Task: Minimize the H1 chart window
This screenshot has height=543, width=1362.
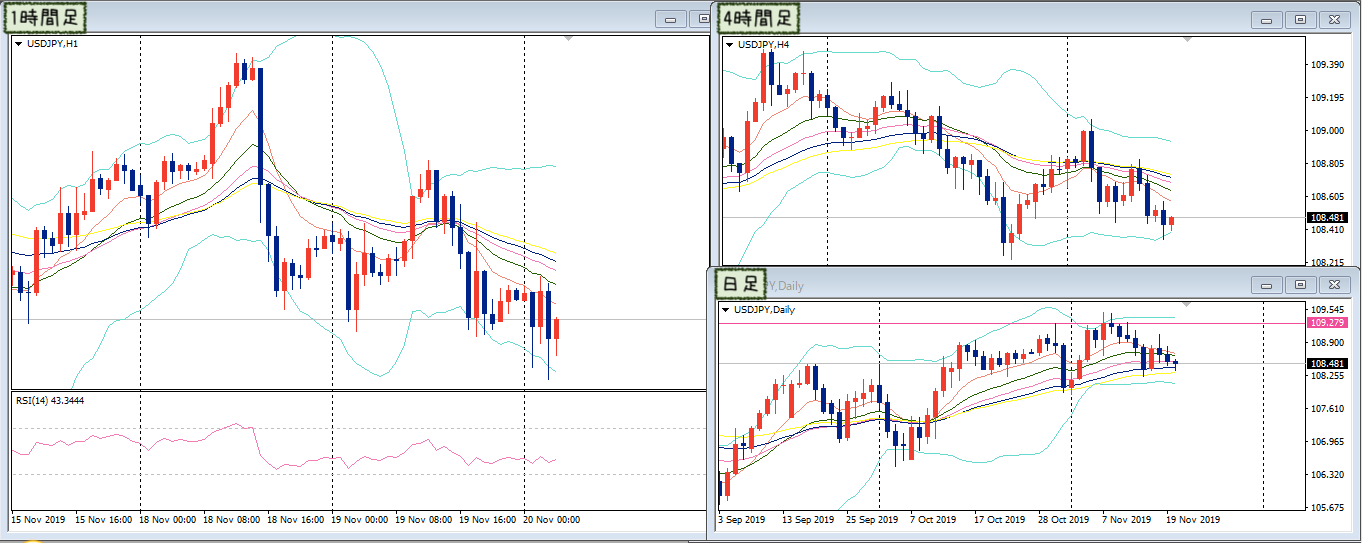Action: [670, 19]
